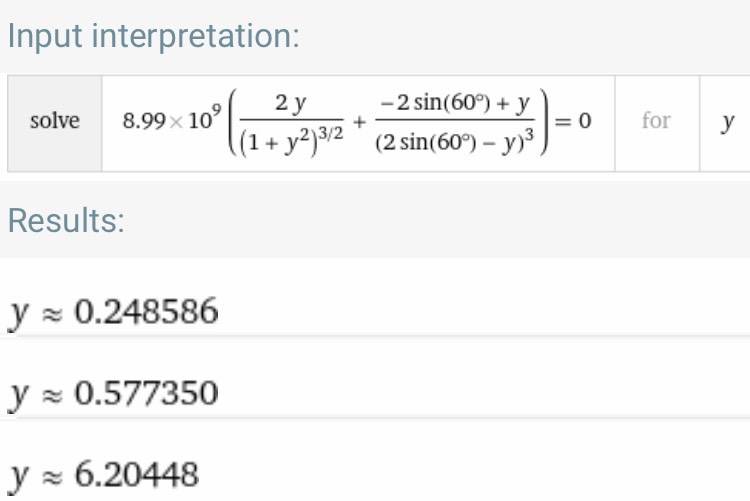Click the "Results:" heading

tap(66, 221)
